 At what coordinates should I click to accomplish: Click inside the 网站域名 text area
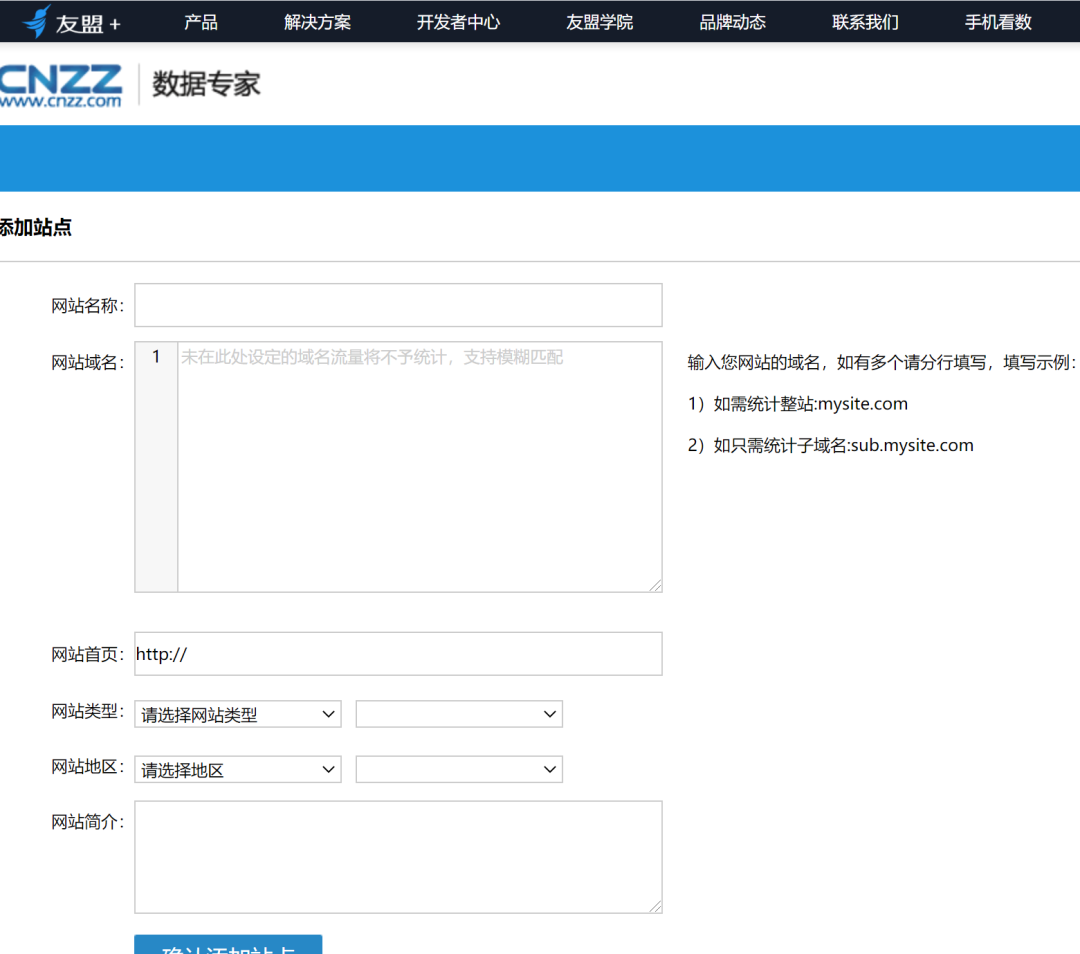tap(419, 467)
